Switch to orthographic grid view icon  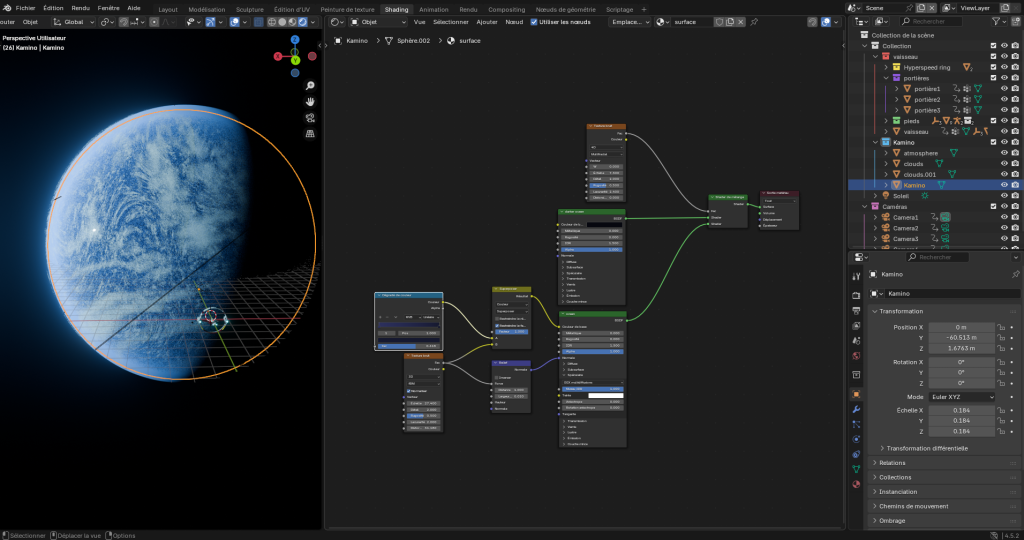point(310,133)
